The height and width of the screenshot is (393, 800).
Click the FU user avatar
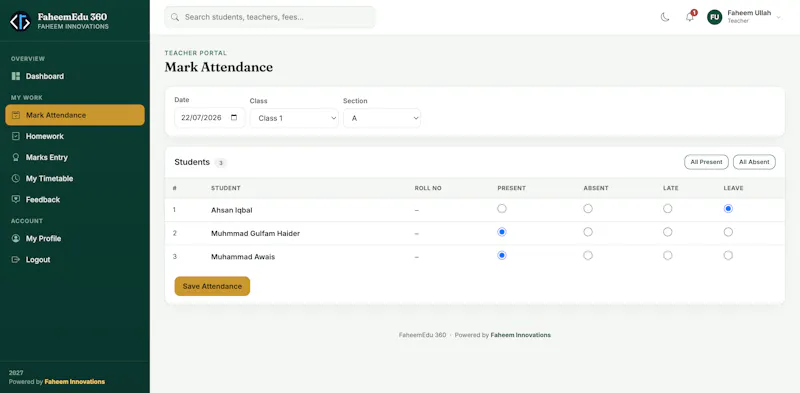tap(714, 17)
